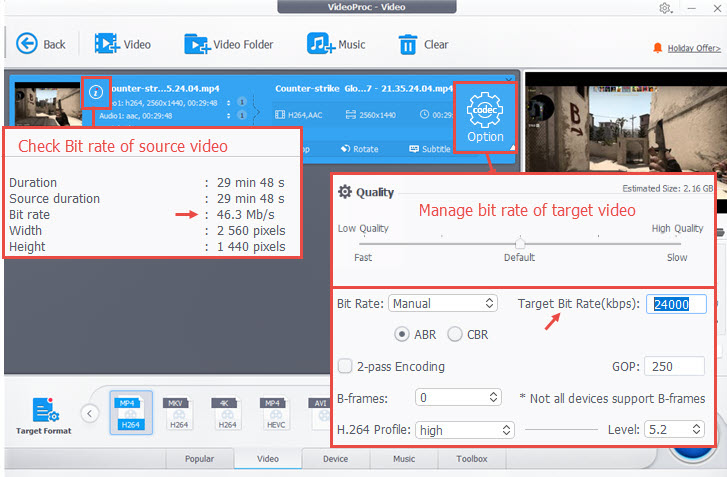Show previous formats with left chevron

(89, 413)
